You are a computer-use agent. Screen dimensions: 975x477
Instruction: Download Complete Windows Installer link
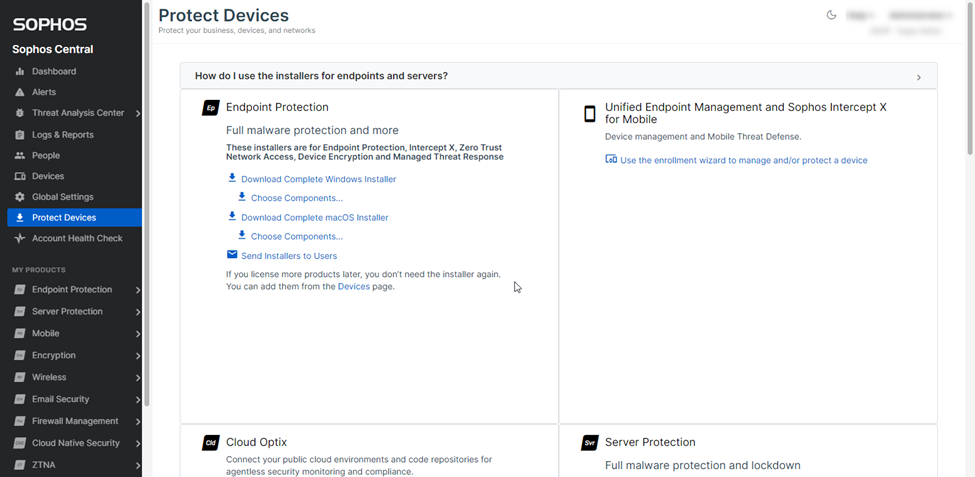coord(318,179)
